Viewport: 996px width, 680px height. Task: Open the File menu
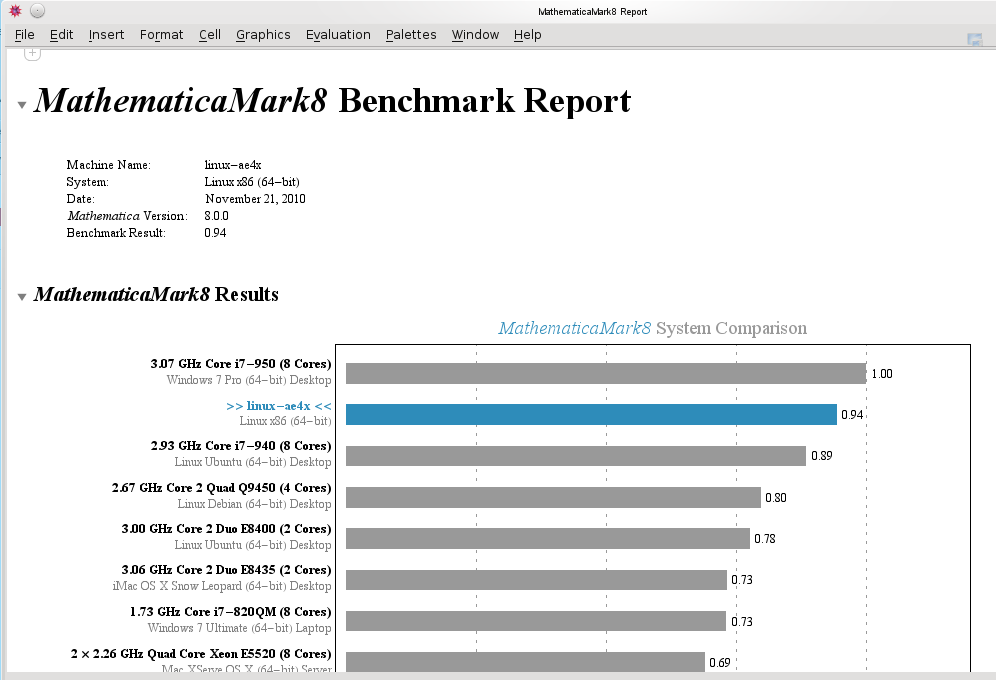24,35
